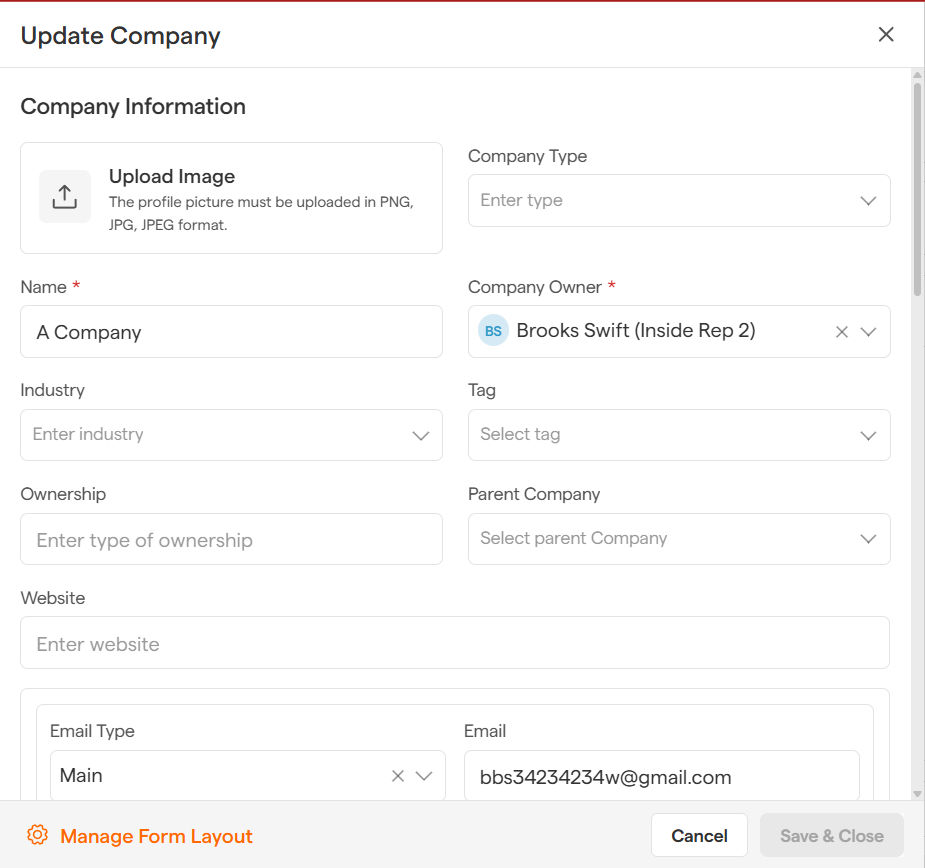Click the Cancel button
The height and width of the screenshot is (868, 925).
(x=699, y=836)
